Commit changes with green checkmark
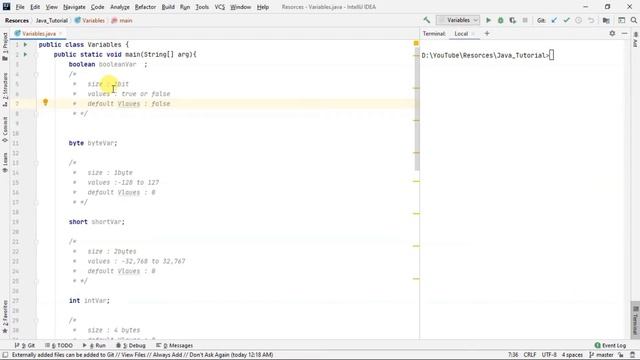640x360 pixels. (x=566, y=20)
